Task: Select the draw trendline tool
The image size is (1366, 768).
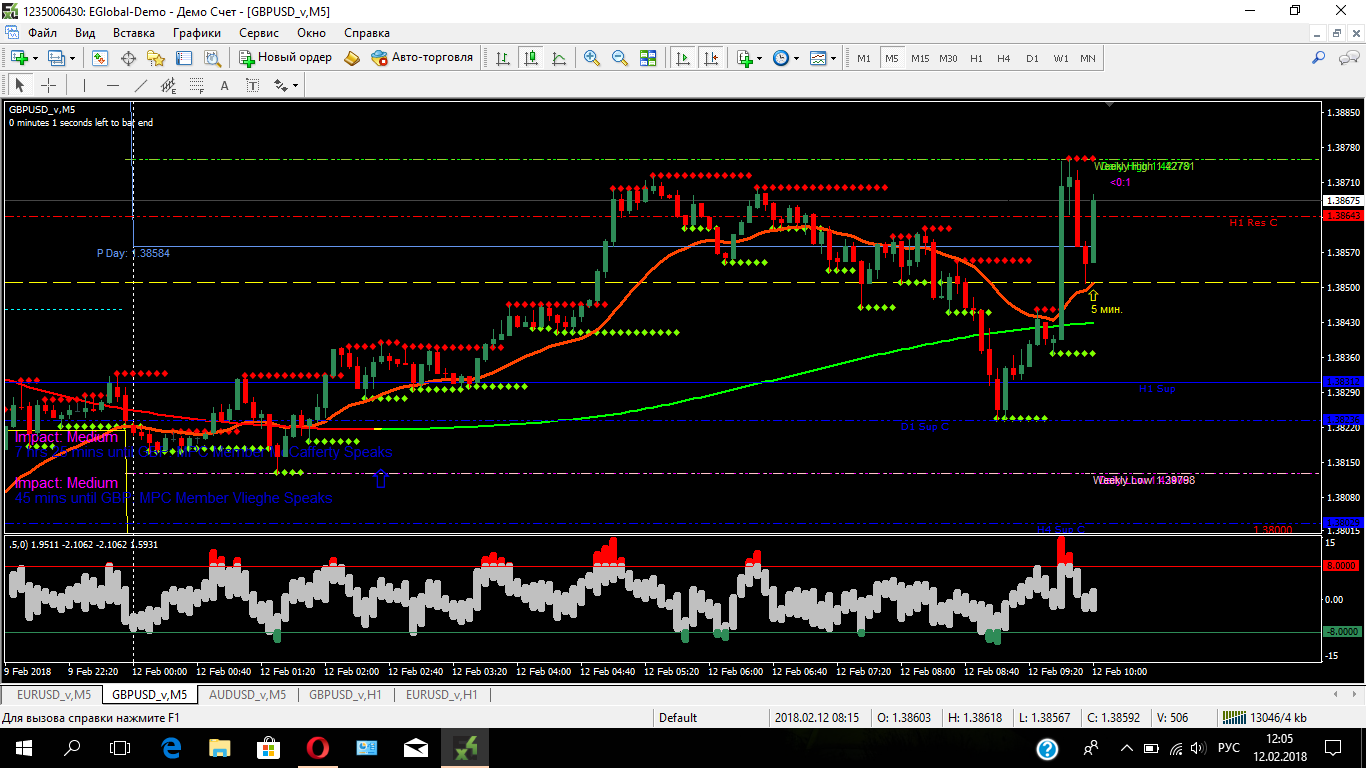Action: (141, 85)
